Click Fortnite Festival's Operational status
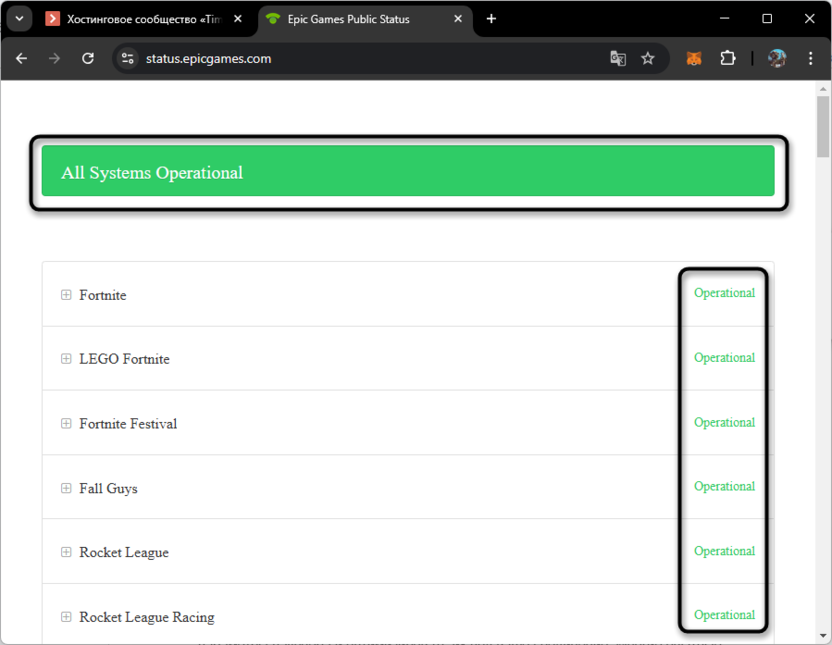The width and height of the screenshot is (832, 645). tap(724, 422)
